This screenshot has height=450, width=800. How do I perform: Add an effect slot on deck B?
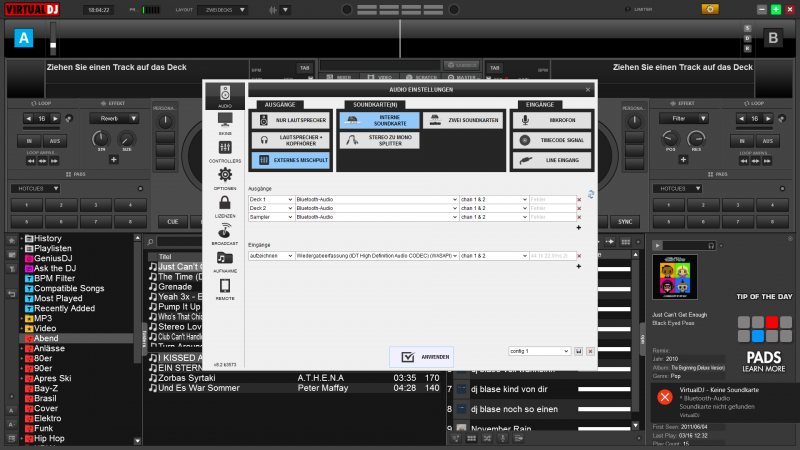[x=683, y=160]
